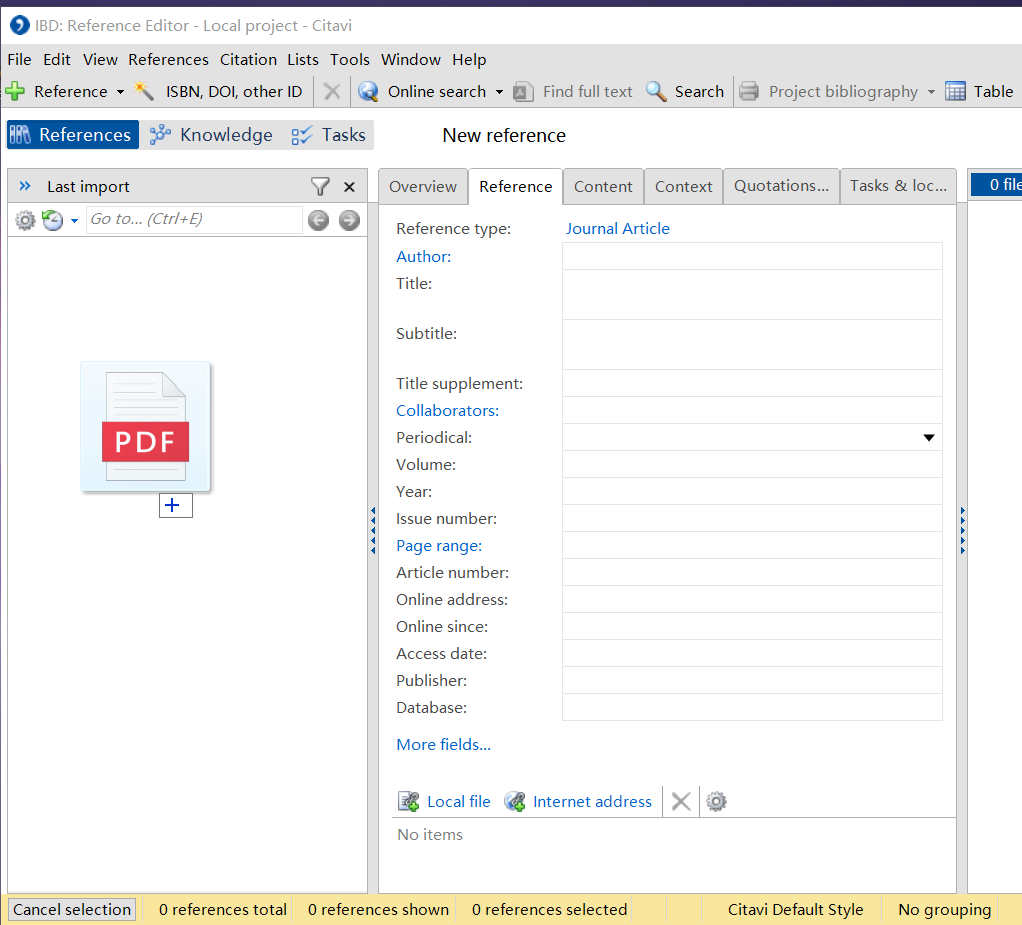Click the Search magnifier tool
Screen dimensions: 1022x925
684,91
